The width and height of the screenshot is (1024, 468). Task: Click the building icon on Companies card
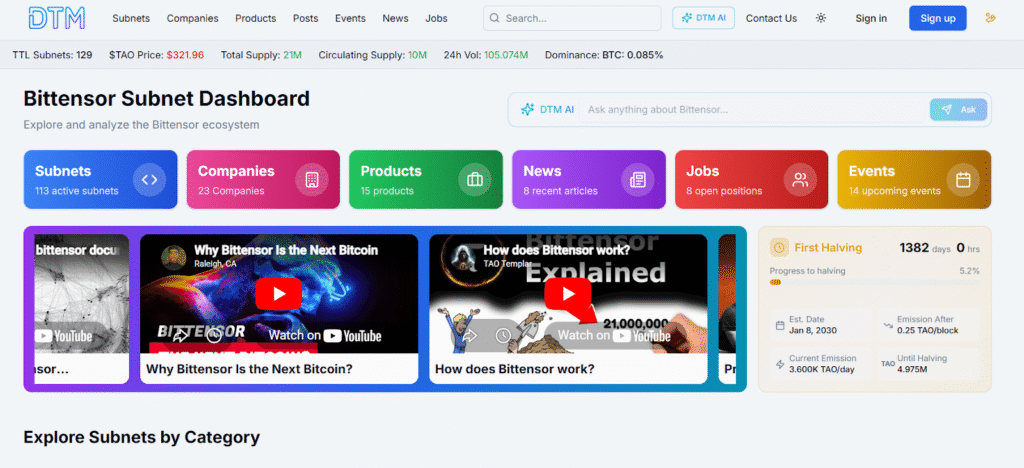click(x=312, y=180)
